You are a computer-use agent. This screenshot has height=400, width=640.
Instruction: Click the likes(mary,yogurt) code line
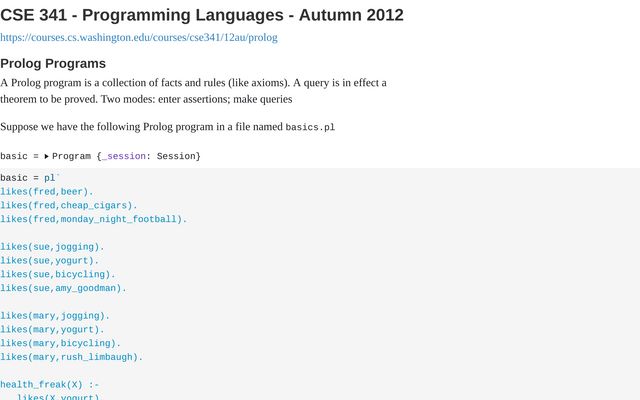click(x=52, y=329)
